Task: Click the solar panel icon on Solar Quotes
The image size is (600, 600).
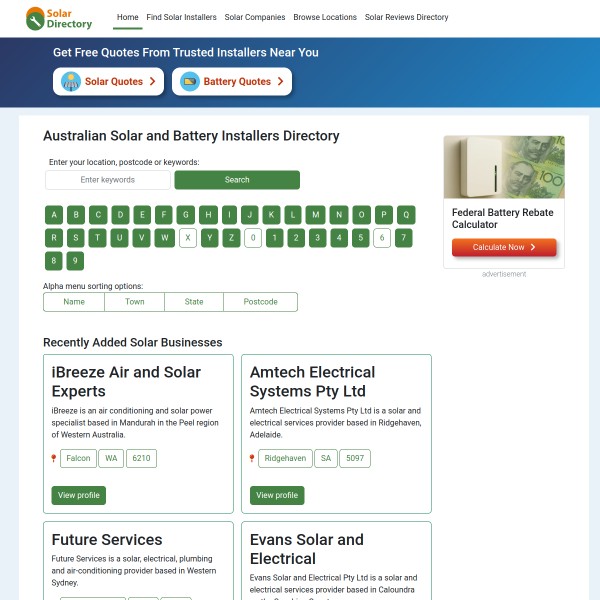Action: [71, 82]
